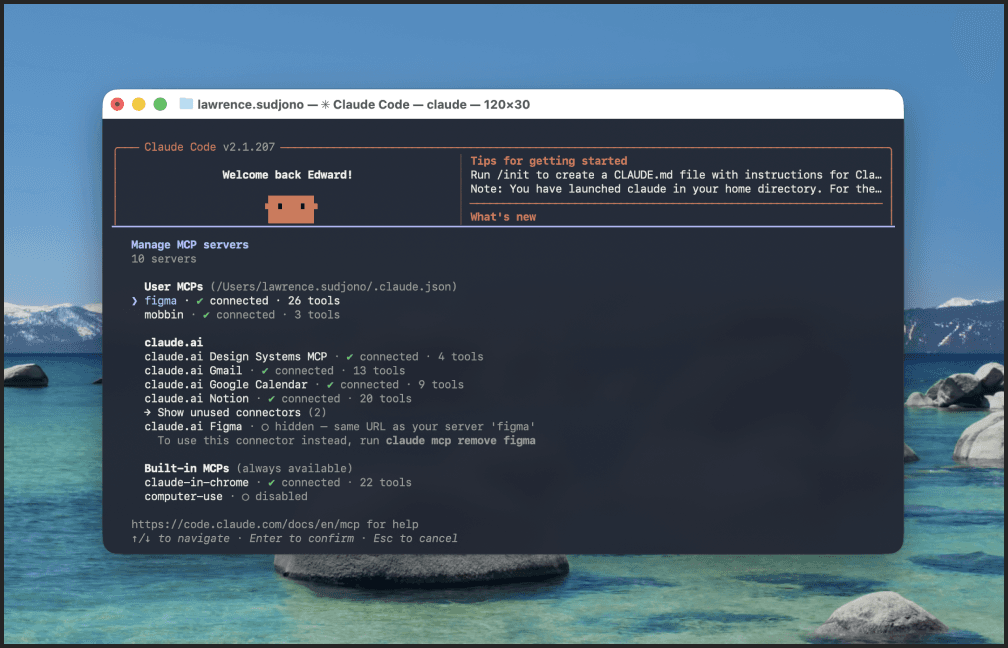Select the figma MCP server row
The height and width of the screenshot is (648, 1008).
[242, 301]
